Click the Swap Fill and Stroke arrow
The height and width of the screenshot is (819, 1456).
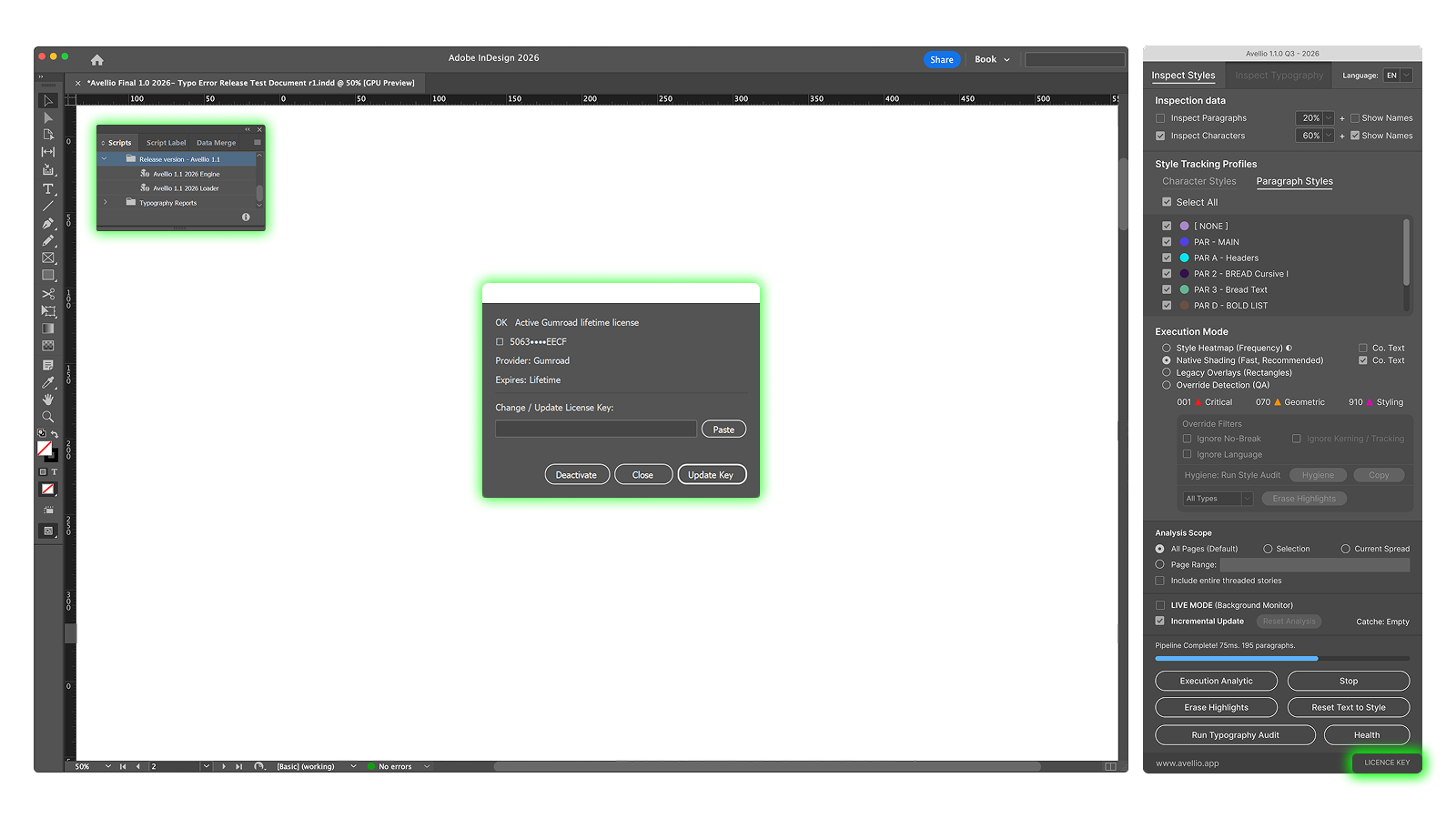(x=55, y=434)
